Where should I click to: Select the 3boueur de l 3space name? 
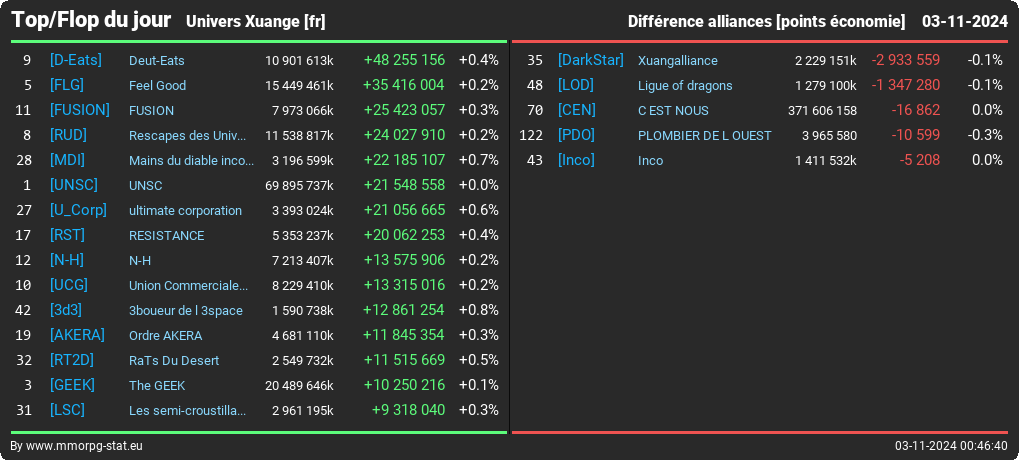(x=186, y=311)
